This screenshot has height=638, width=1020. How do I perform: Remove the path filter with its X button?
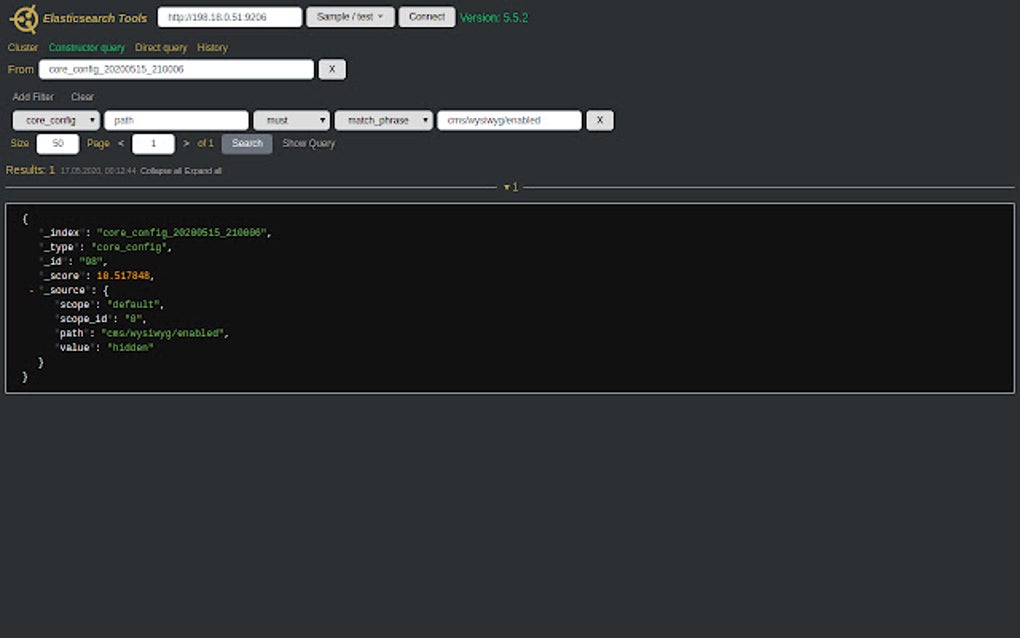pos(599,120)
